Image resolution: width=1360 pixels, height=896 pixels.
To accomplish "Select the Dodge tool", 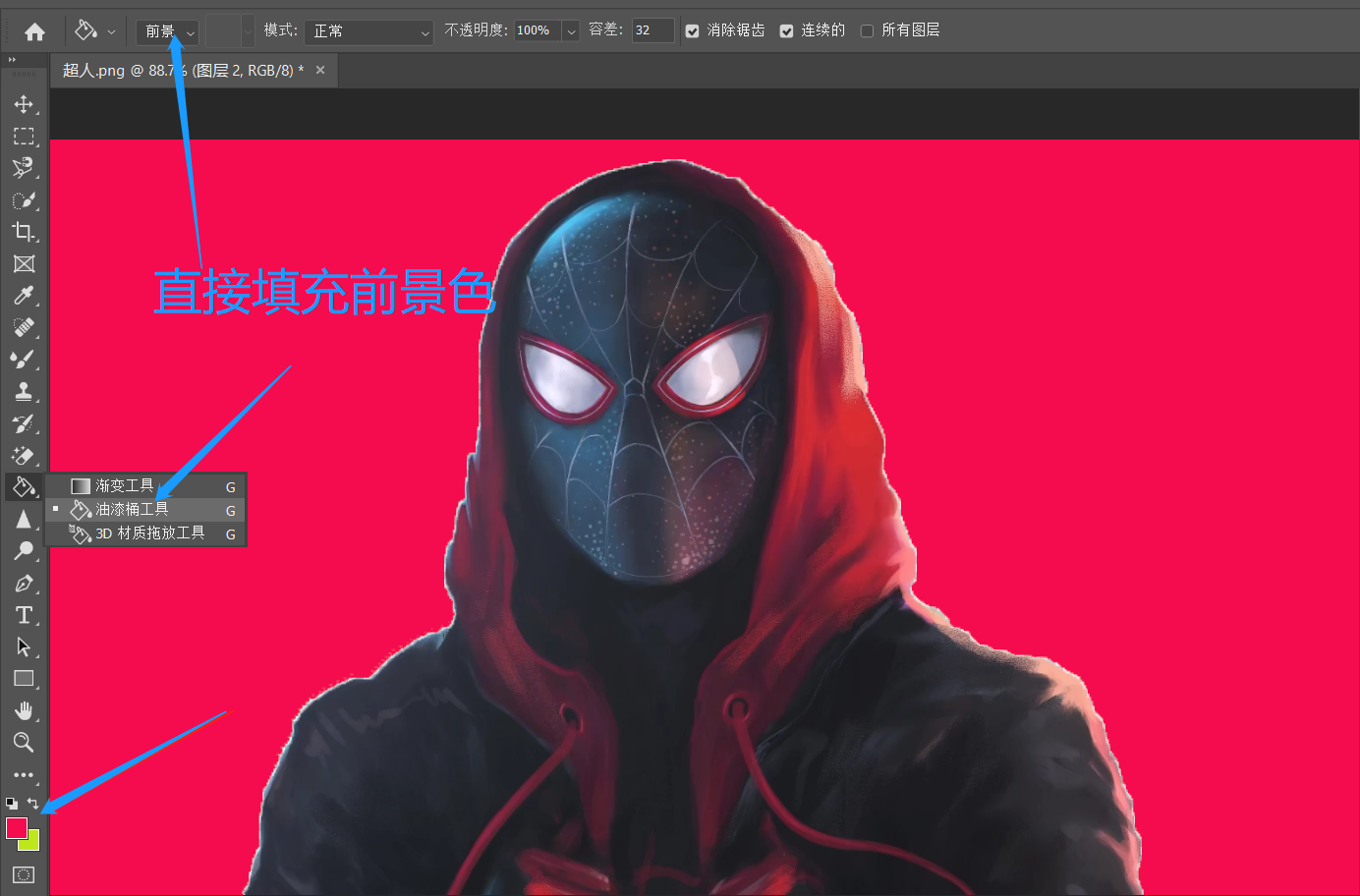I will tap(24, 551).
